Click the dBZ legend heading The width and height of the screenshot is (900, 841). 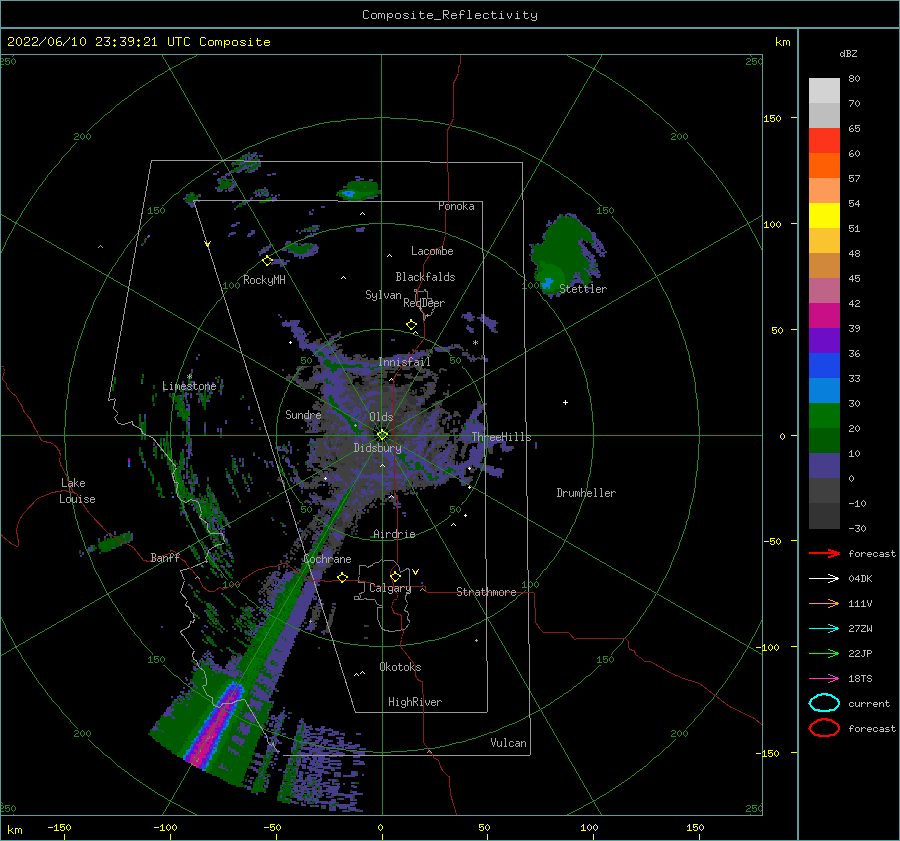point(848,53)
